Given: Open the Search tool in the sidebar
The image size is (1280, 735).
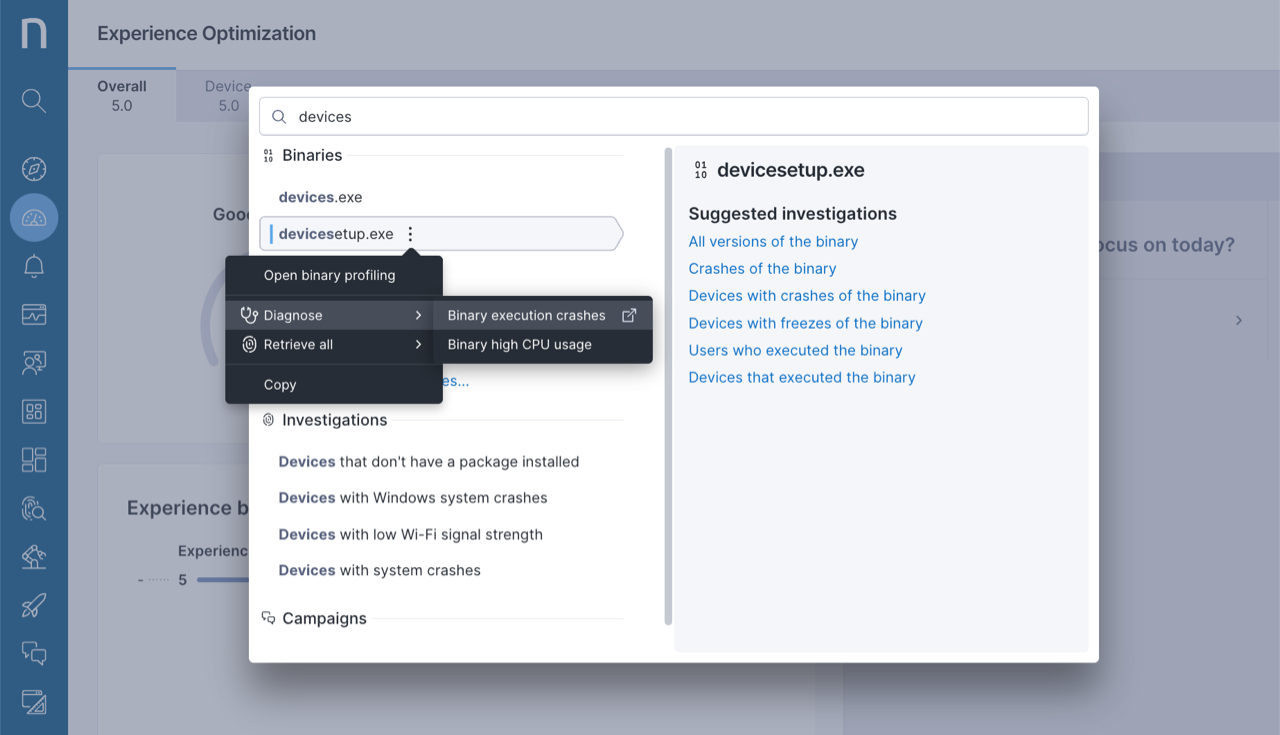Looking at the screenshot, I should click(33, 101).
